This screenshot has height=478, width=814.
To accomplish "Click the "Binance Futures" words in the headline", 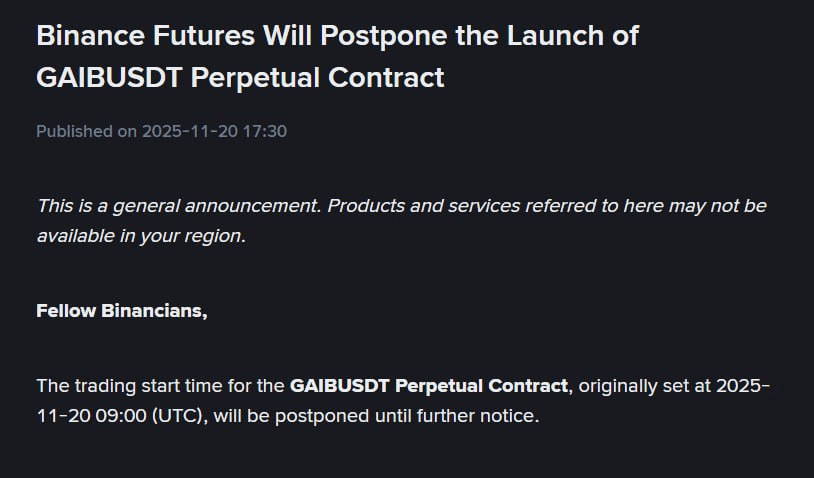I will pyautogui.click(x=145, y=35).
